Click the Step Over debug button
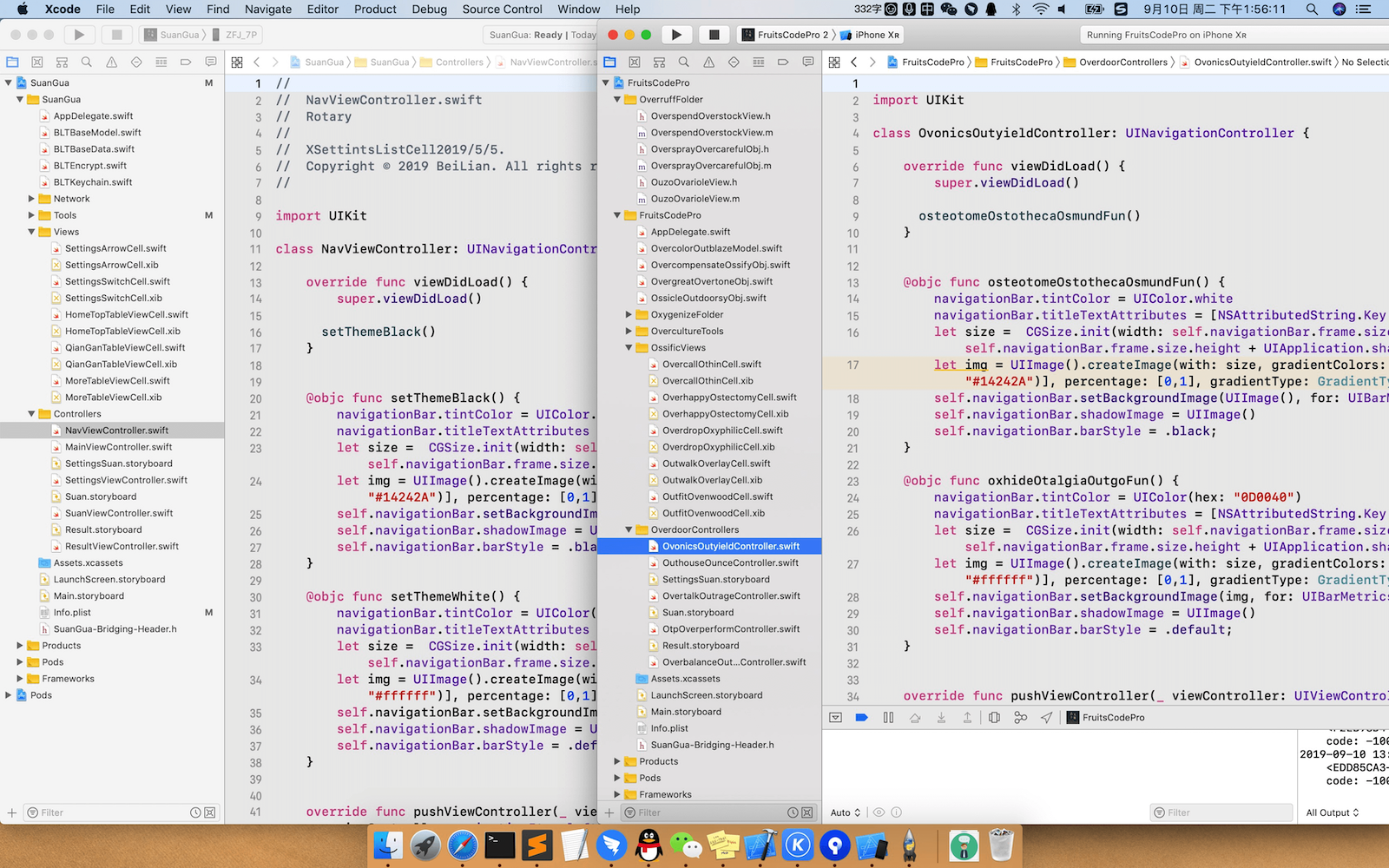Viewport: 1389px width, 868px height. [915, 717]
